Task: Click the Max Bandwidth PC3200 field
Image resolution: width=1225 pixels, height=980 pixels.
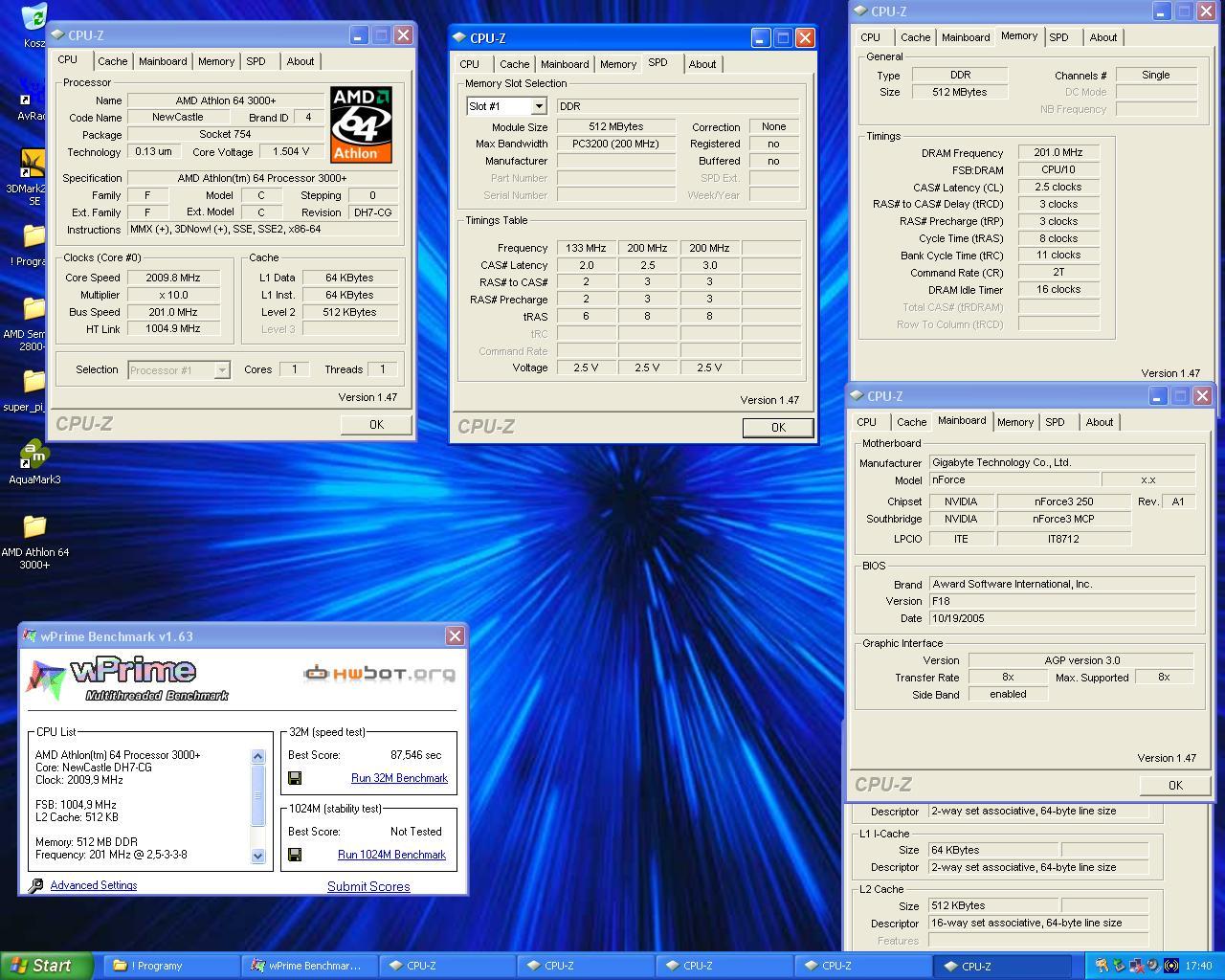Action: 616,144
